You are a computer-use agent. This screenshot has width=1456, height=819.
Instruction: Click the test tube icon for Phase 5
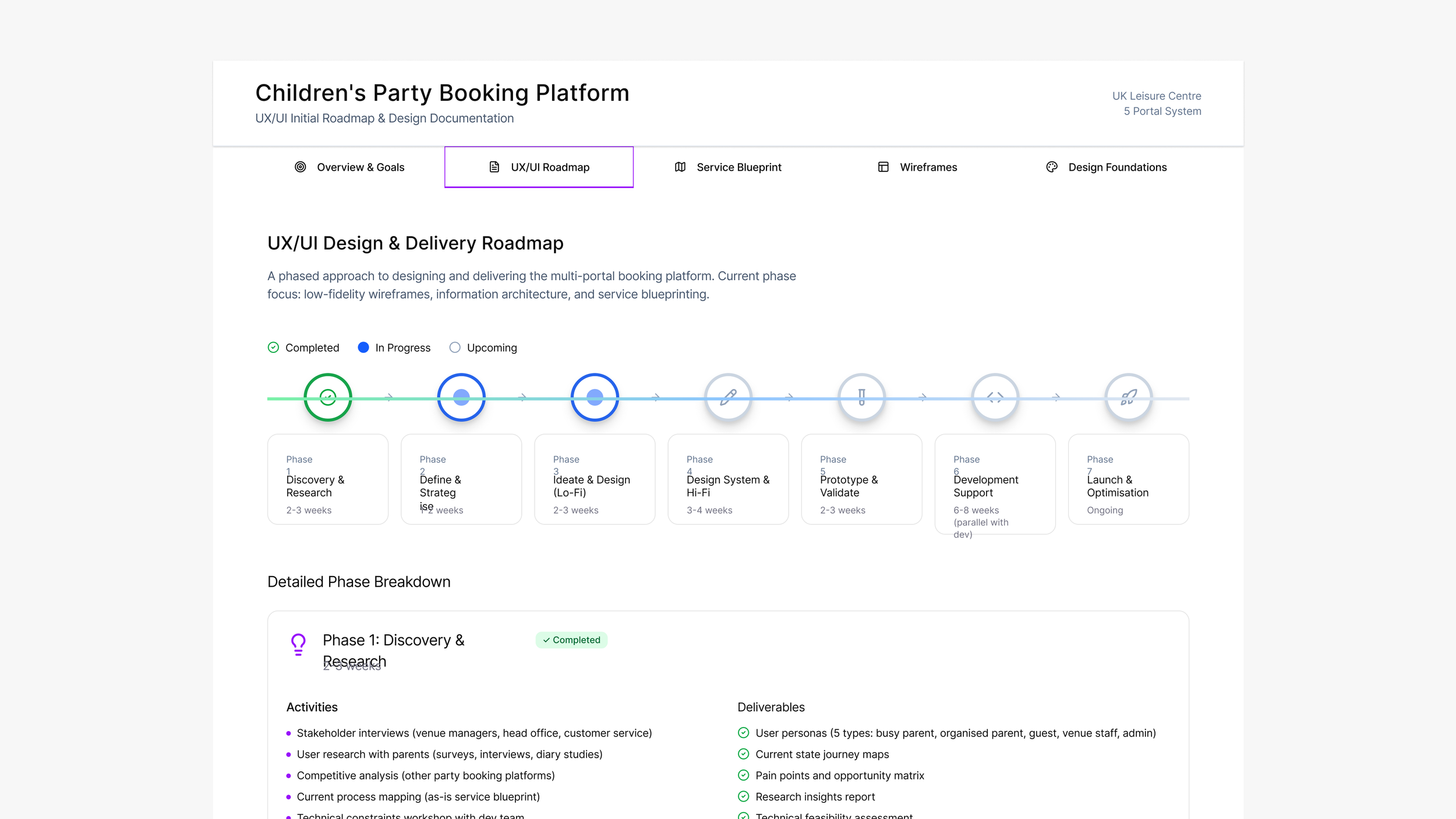pos(862,397)
